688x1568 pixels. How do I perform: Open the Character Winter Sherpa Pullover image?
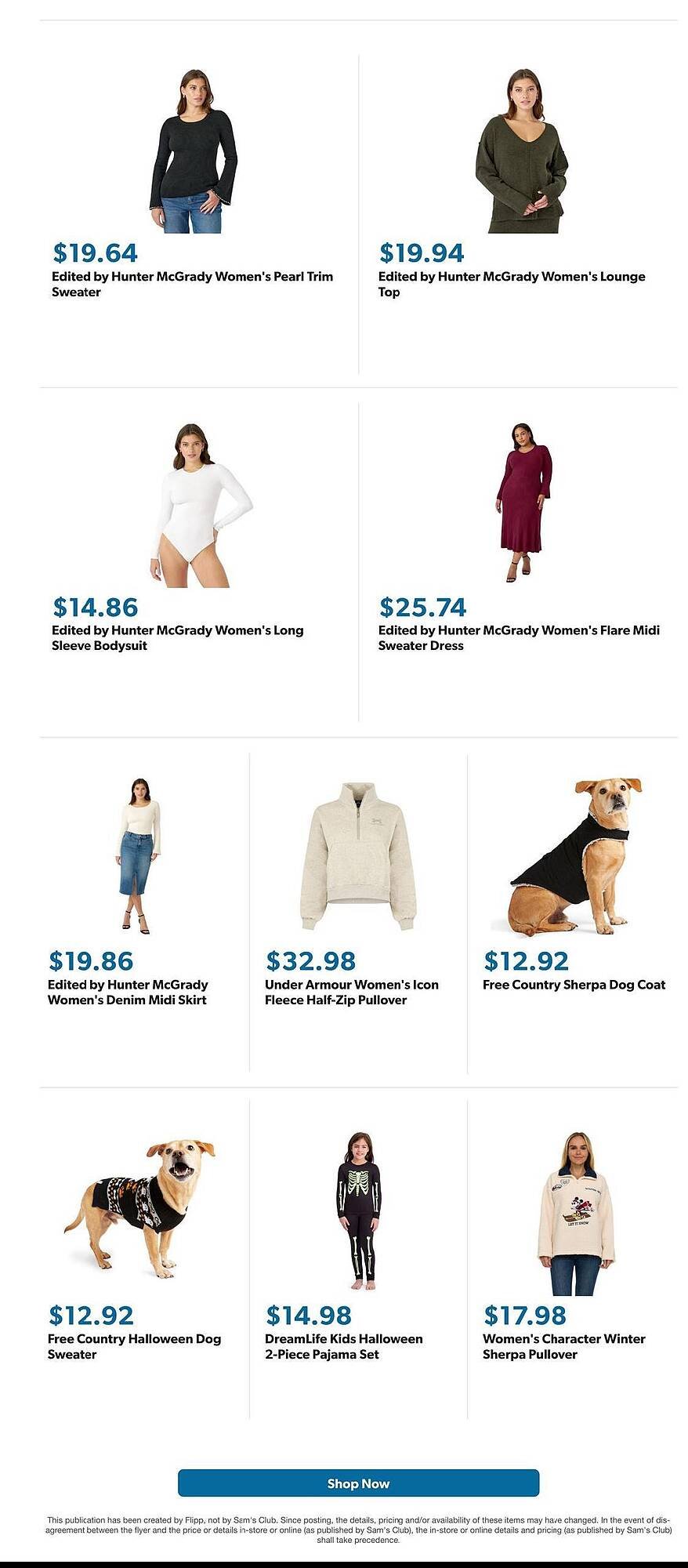pyautogui.click(x=577, y=1214)
